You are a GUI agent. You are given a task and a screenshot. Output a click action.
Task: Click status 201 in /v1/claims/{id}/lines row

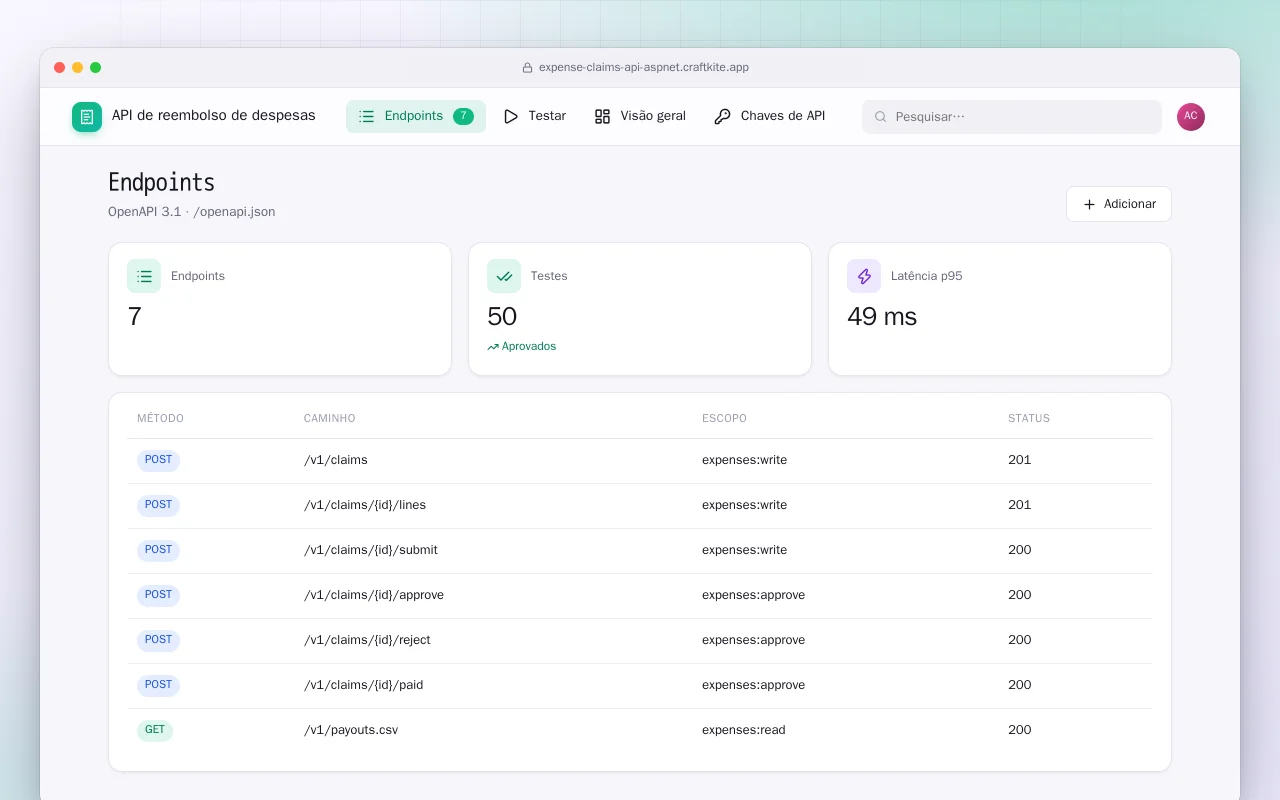pyautogui.click(x=1019, y=505)
